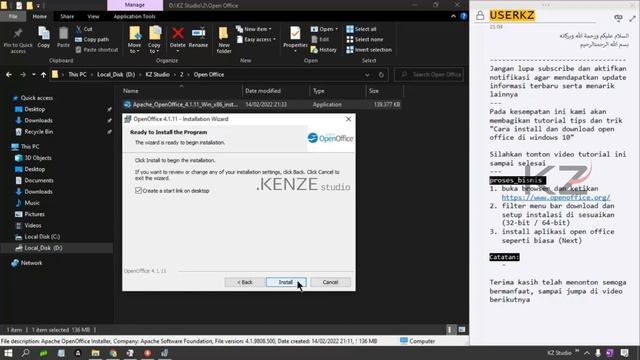Toggle Create a start link on desktop
This screenshot has height=360, width=640.
coord(138,191)
